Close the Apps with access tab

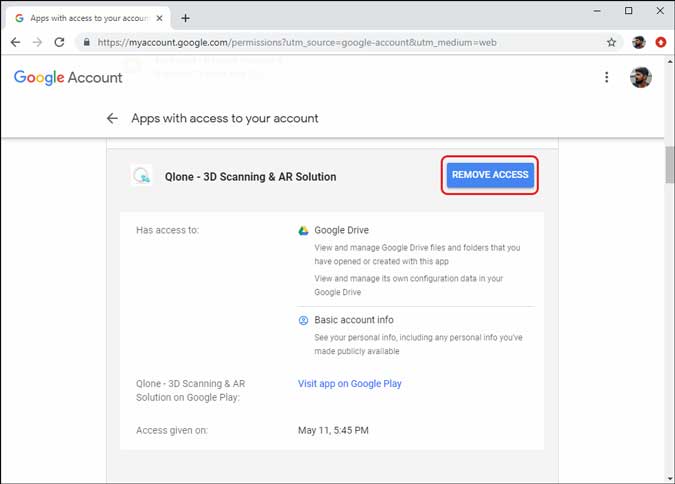pyautogui.click(x=160, y=18)
